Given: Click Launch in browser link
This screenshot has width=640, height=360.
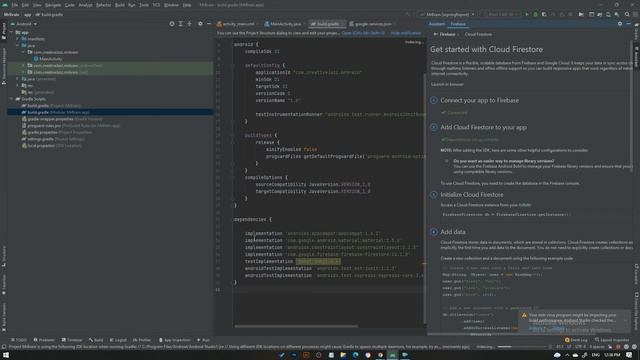Looking at the screenshot, I should pyautogui.click(x=447, y=84).
